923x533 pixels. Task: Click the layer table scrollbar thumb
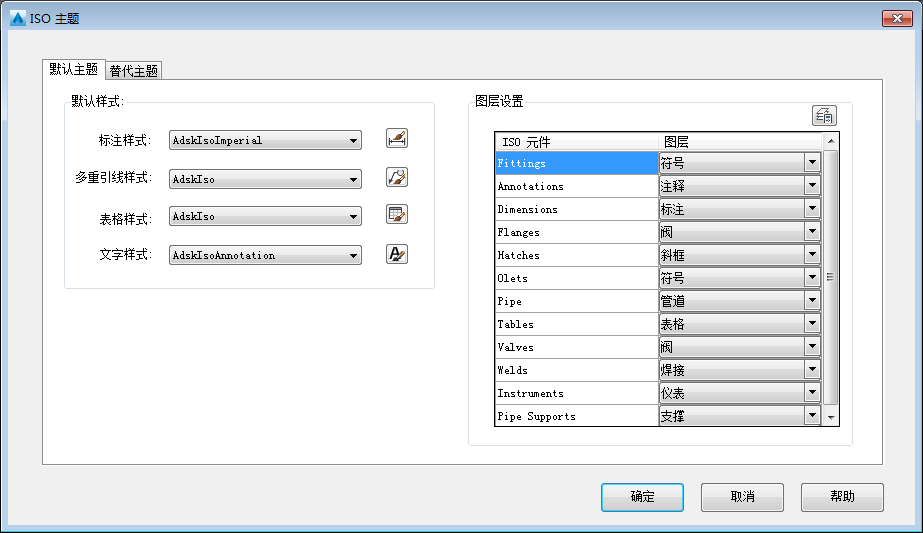point(831,277)
